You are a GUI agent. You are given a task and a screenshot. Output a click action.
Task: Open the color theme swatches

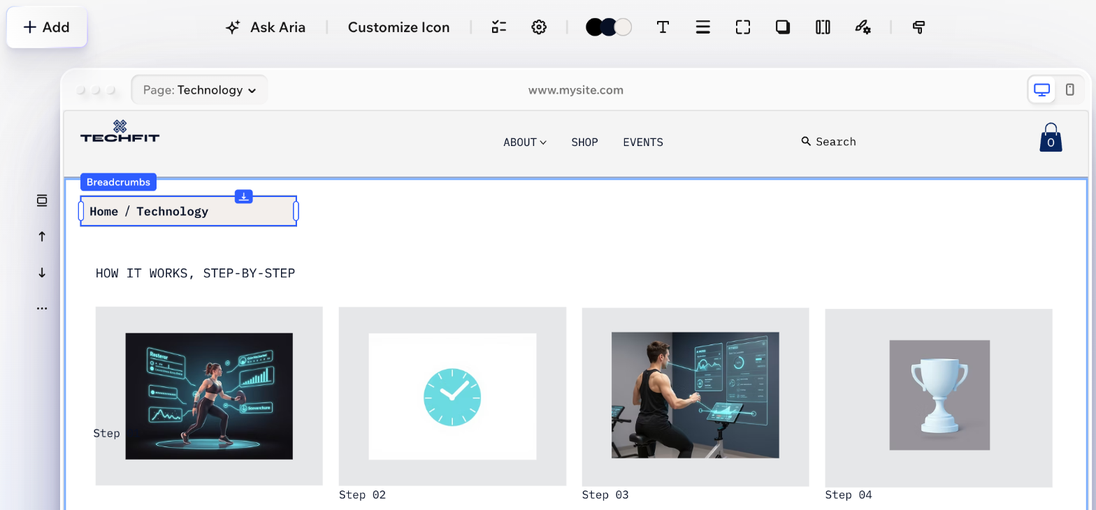[609, 27]
